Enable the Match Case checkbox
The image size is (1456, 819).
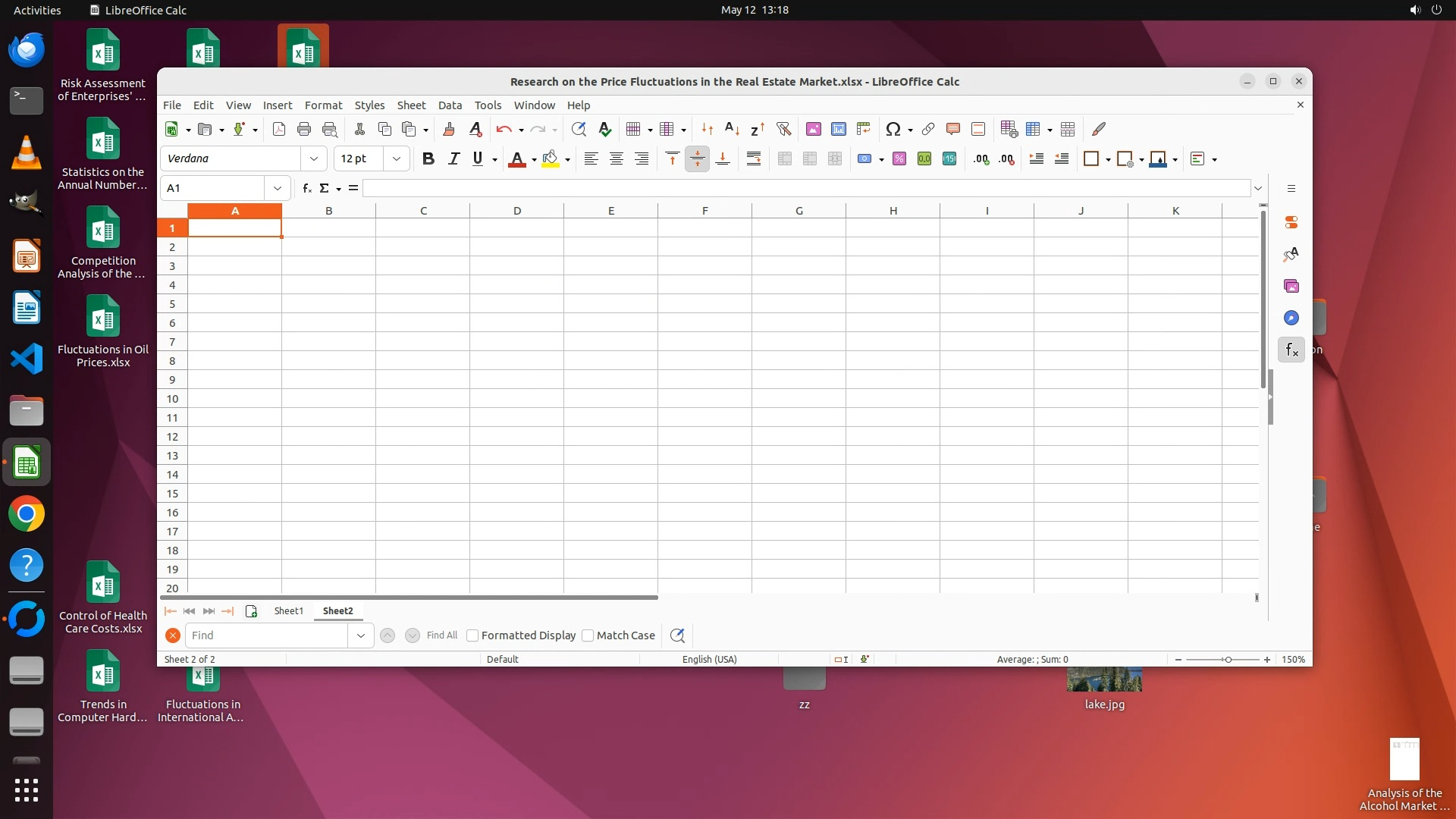pyautogui.click(x=588, y=635)
